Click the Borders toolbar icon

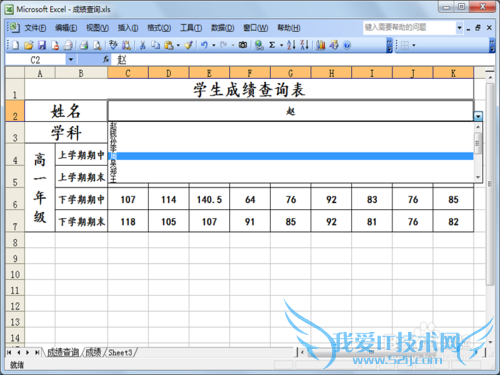405,45
